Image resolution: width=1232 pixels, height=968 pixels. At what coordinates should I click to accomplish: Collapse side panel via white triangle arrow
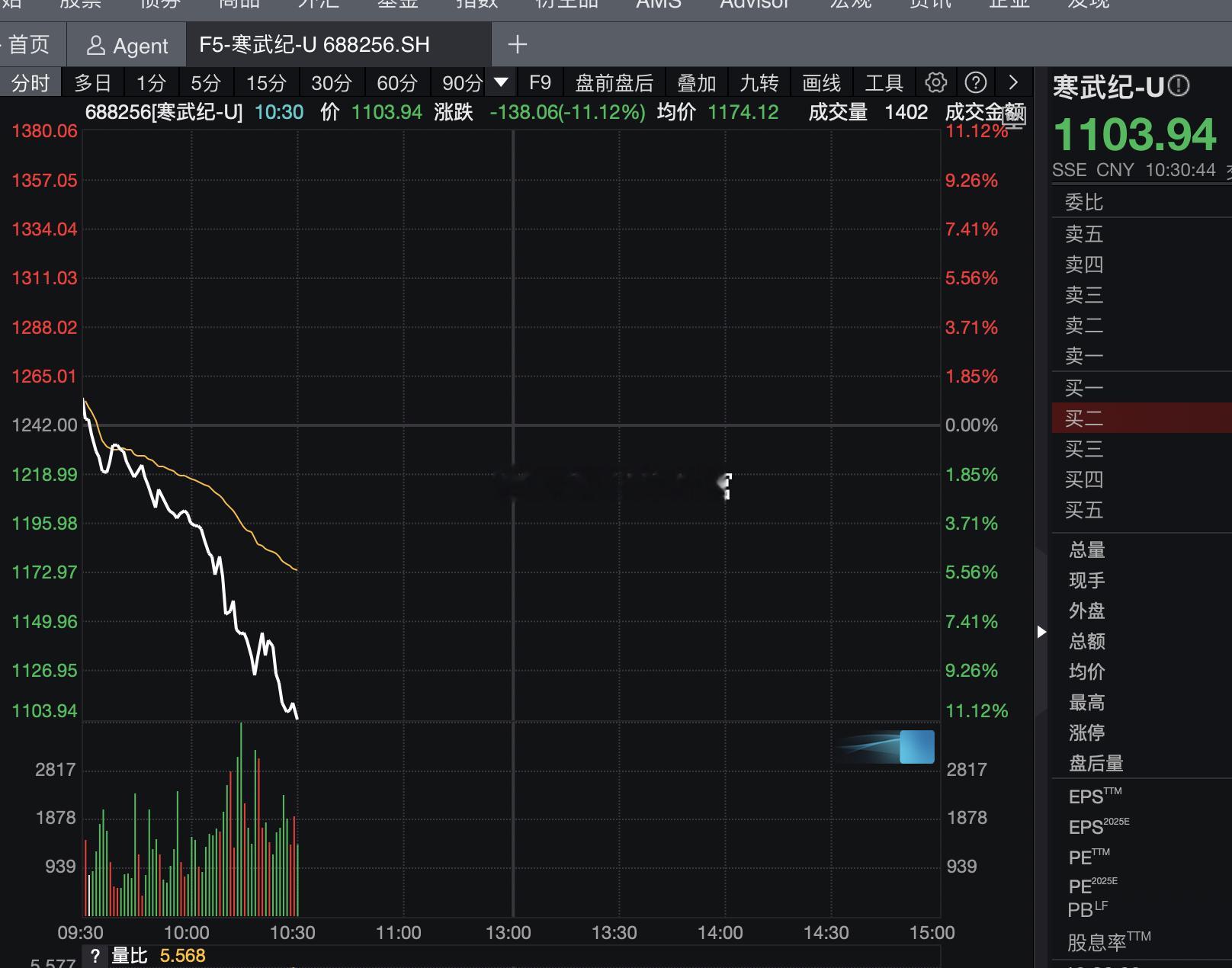pyautogui.click(x=1041, y=631)
